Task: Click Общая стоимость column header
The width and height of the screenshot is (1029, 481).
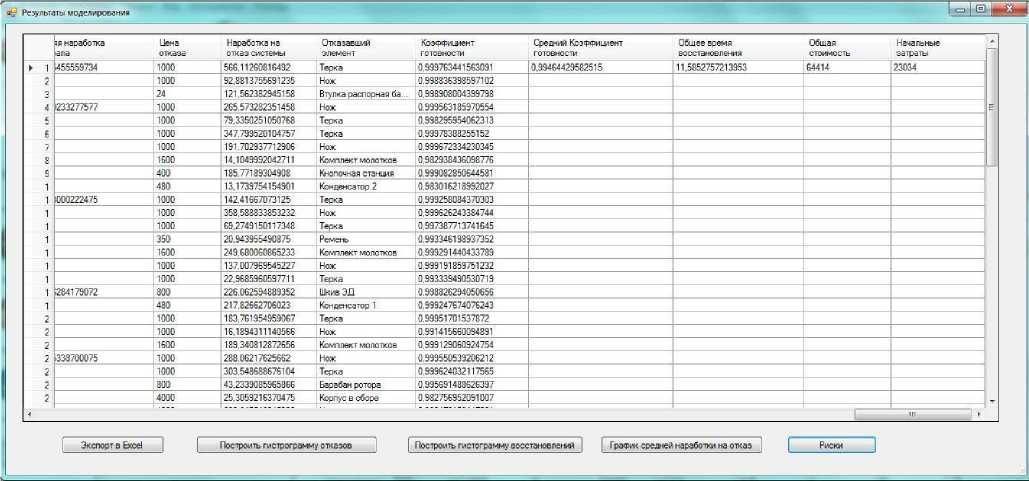Action: [x=847, y=48]
